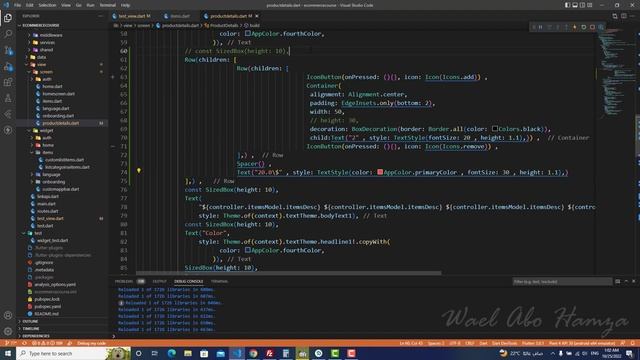Expand the TIMELINE section

(x=31, y=329)
